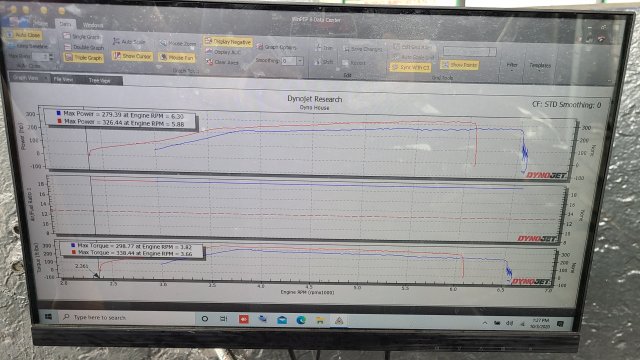Screen dimensions: 640x360
Task: Open the Tree View tab
Action: pyautogui.click(x=99, y=81)
